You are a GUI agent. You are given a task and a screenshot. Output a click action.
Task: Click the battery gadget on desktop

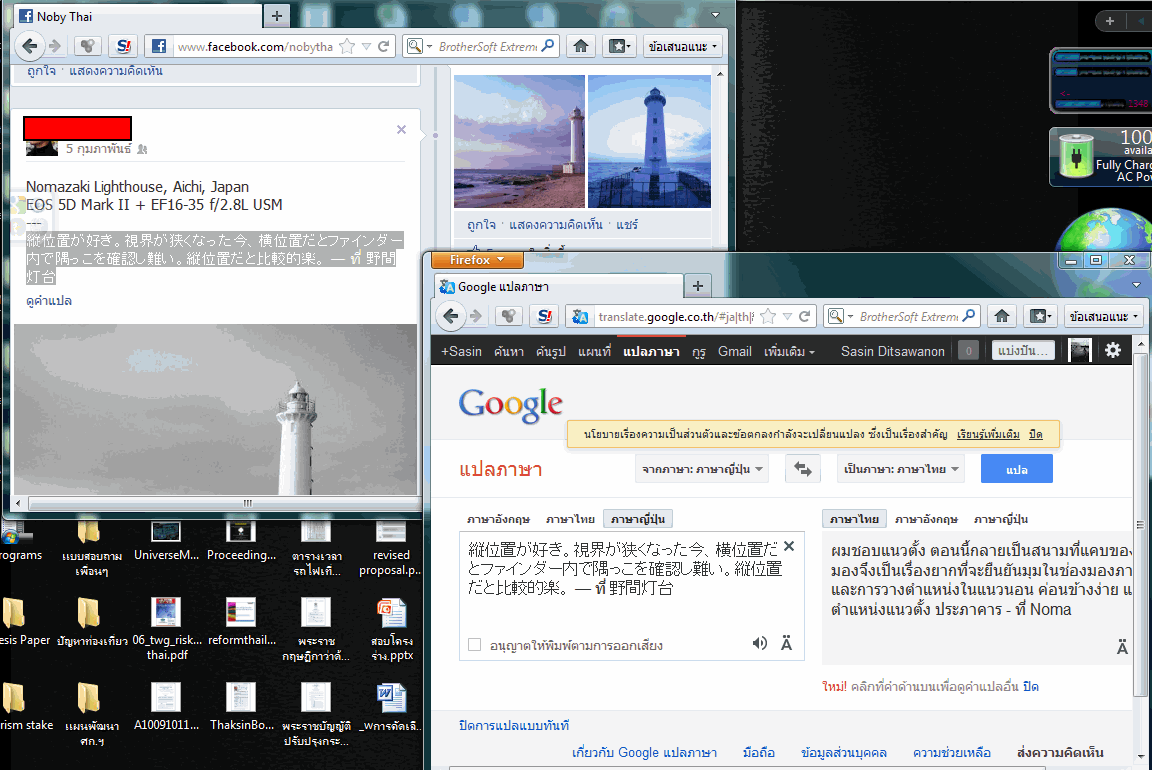coord(1101,157)
